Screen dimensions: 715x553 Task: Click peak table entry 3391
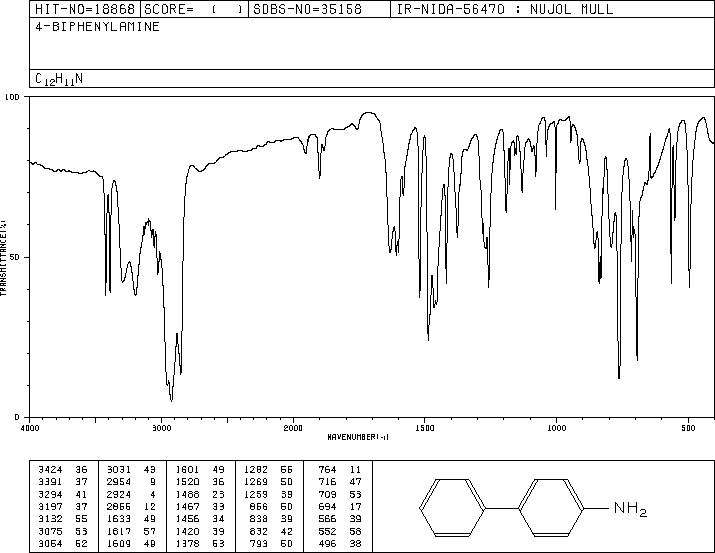tap(62, 482)
